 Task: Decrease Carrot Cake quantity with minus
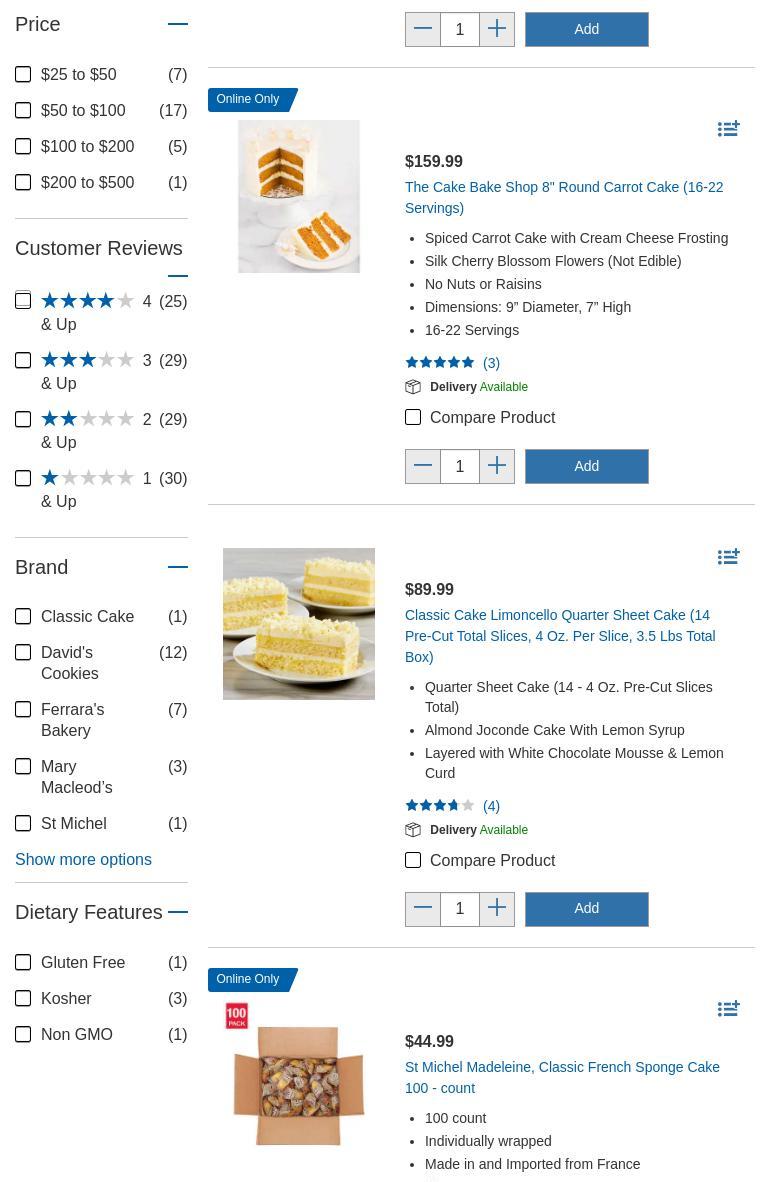423,466
